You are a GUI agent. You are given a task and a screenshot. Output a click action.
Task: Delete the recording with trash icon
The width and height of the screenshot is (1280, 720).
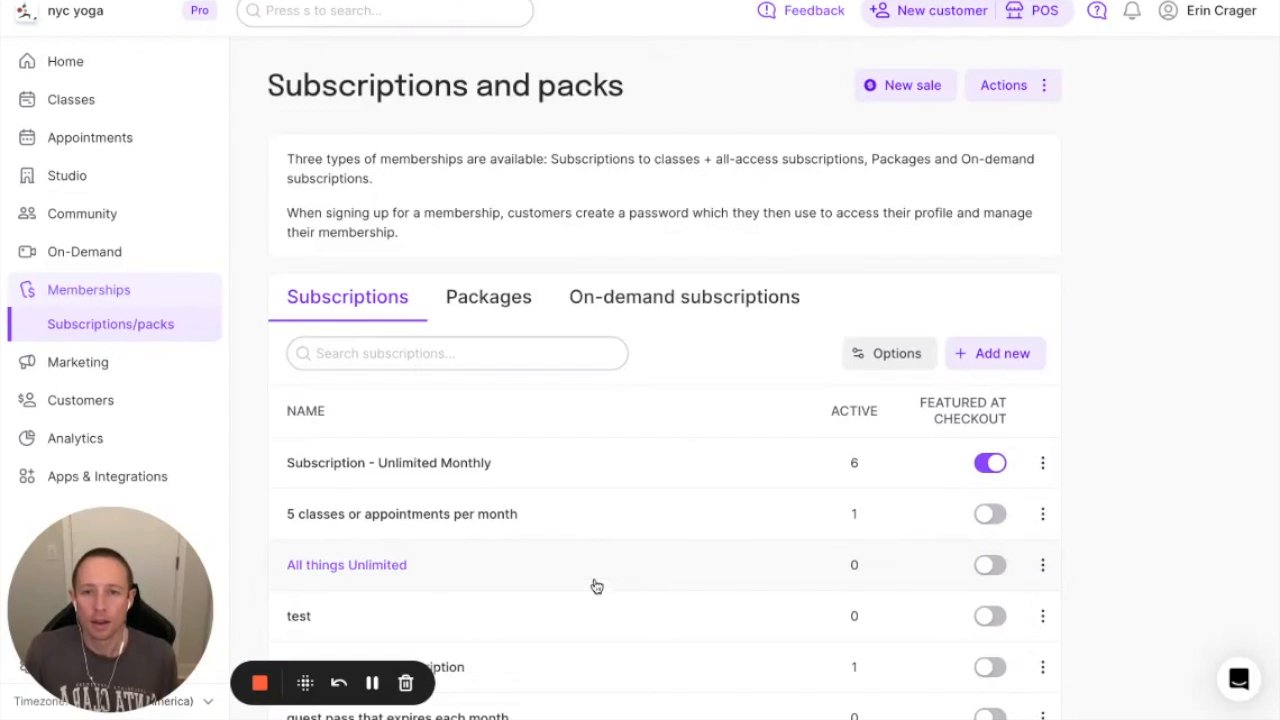(406, 683)
